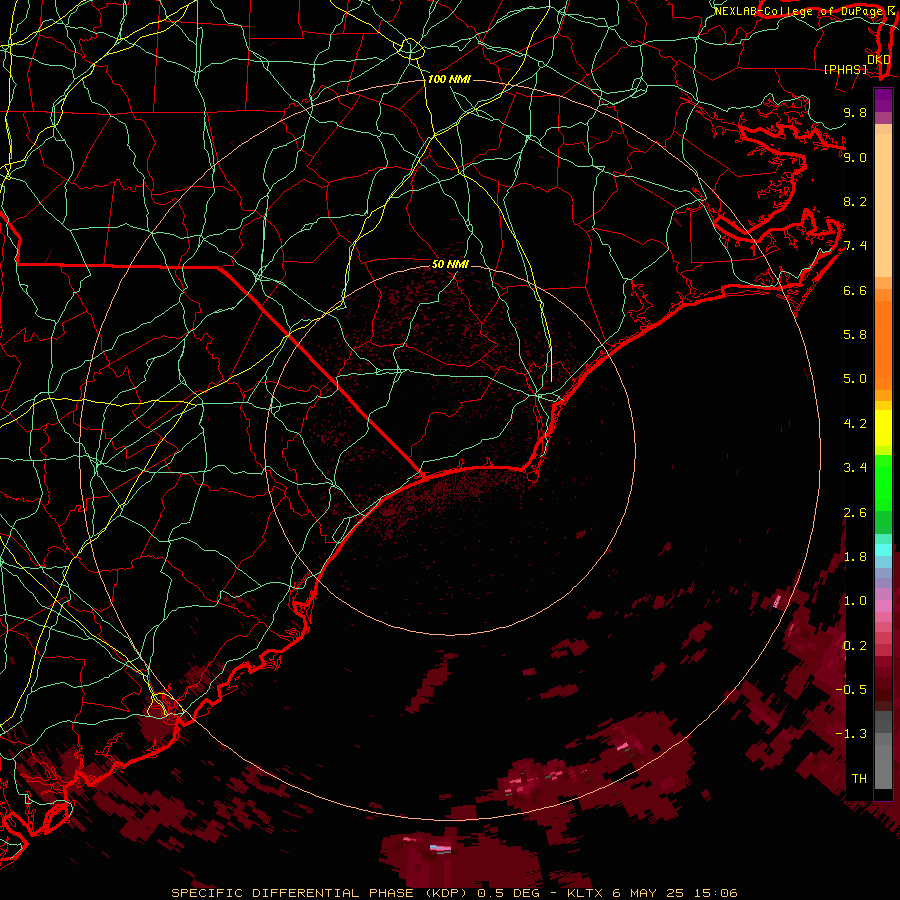Click the 9.8 legend value
The height and width of the screenshot is (900, 900).
855,112
